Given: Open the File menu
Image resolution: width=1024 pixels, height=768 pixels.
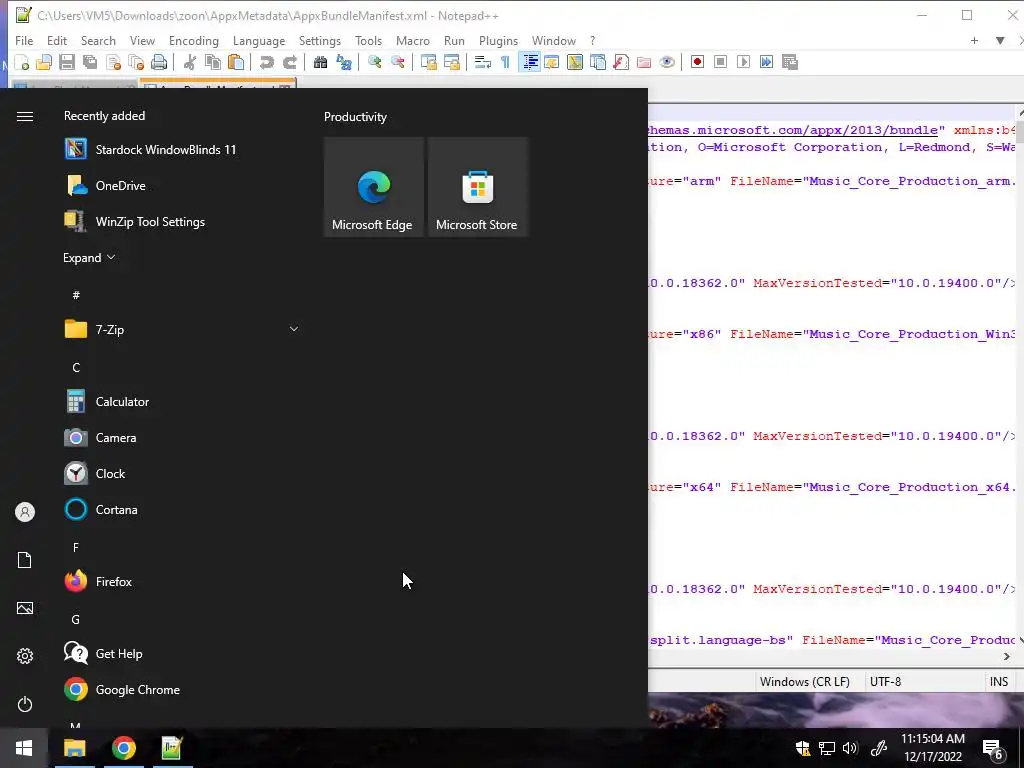Looking at the screenshot, I should [24, 40].
